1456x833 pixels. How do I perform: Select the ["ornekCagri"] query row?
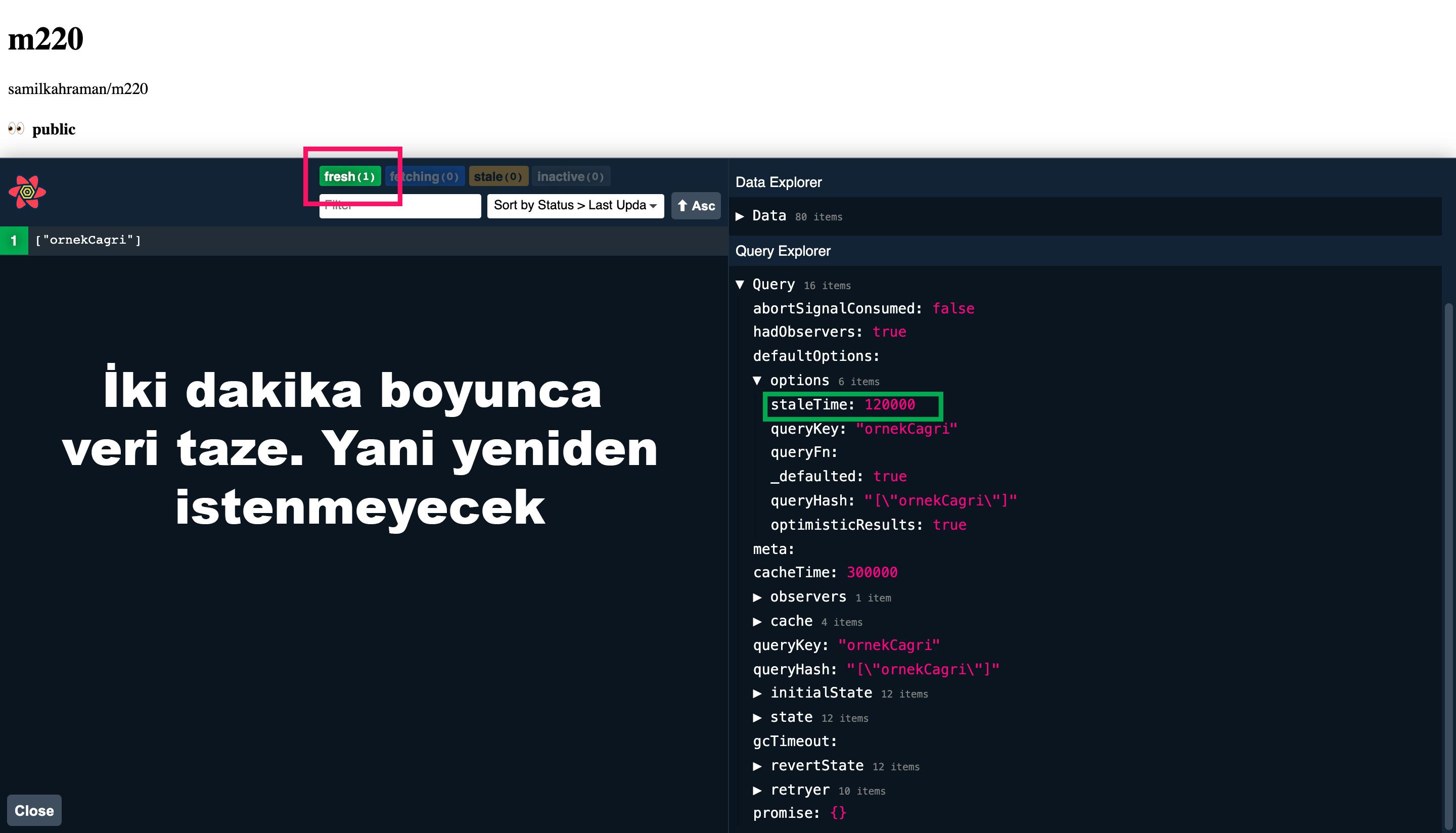point(364,240)
